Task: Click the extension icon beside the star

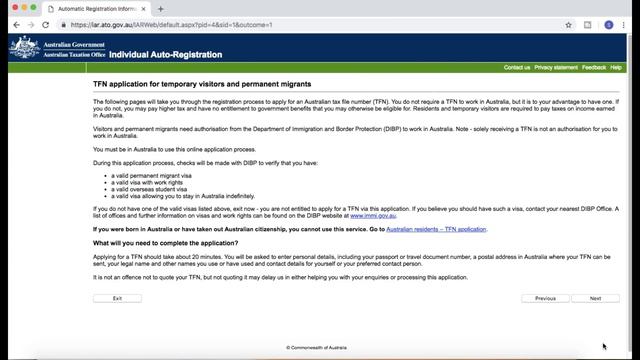Action: (x=587, y=25)
